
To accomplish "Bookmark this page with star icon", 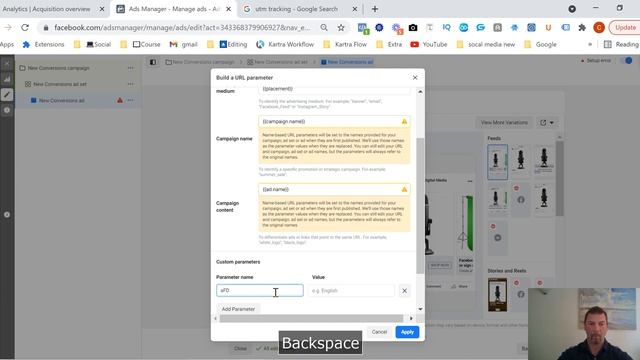I will click(341, 27).
